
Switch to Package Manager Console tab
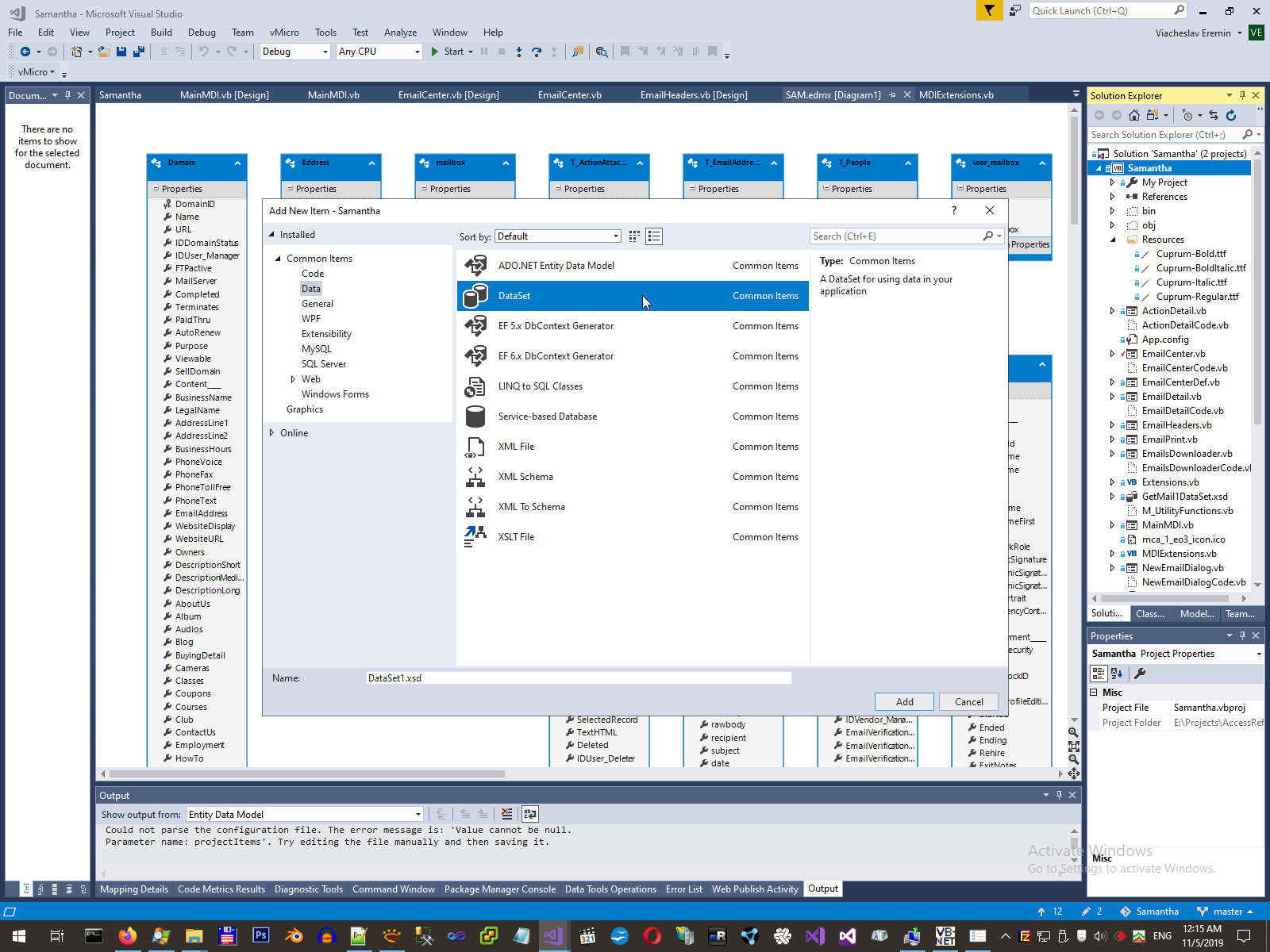click(x=500, y=889)
